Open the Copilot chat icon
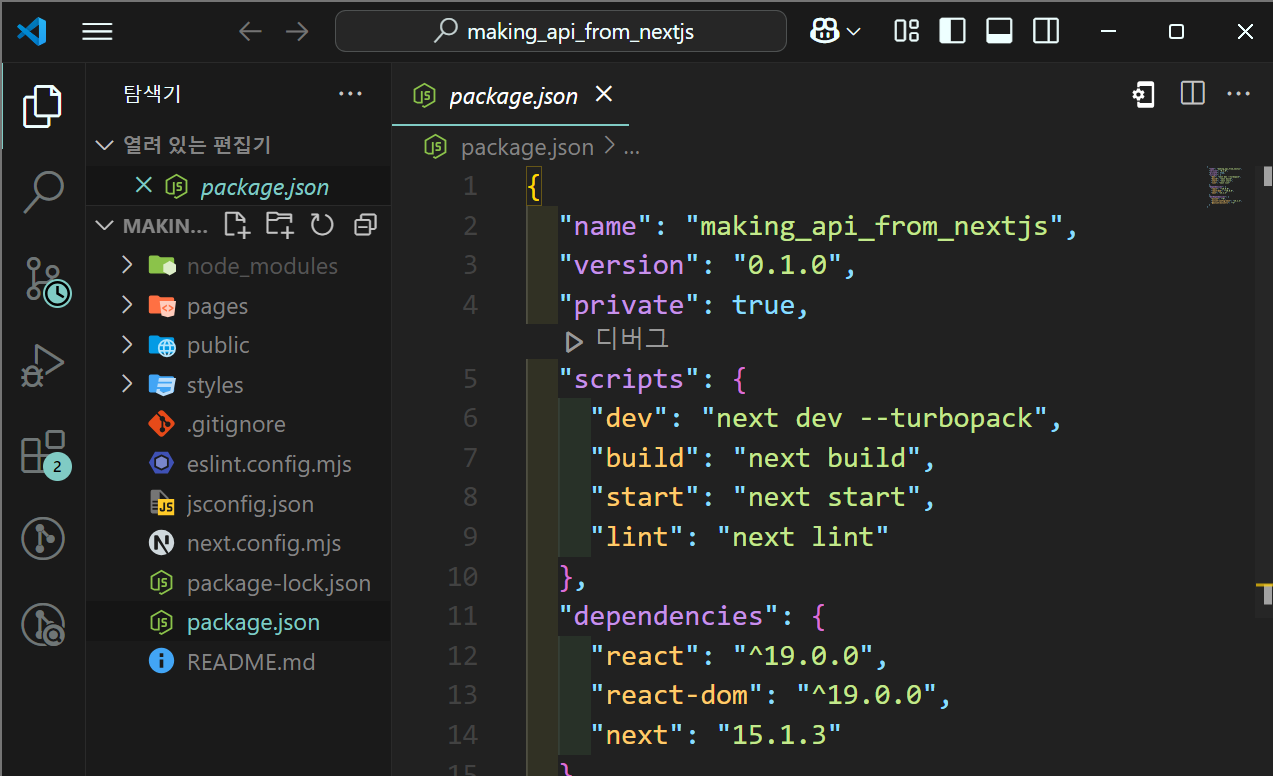This screenshot has width=1273, height=776. click(824, 32)
